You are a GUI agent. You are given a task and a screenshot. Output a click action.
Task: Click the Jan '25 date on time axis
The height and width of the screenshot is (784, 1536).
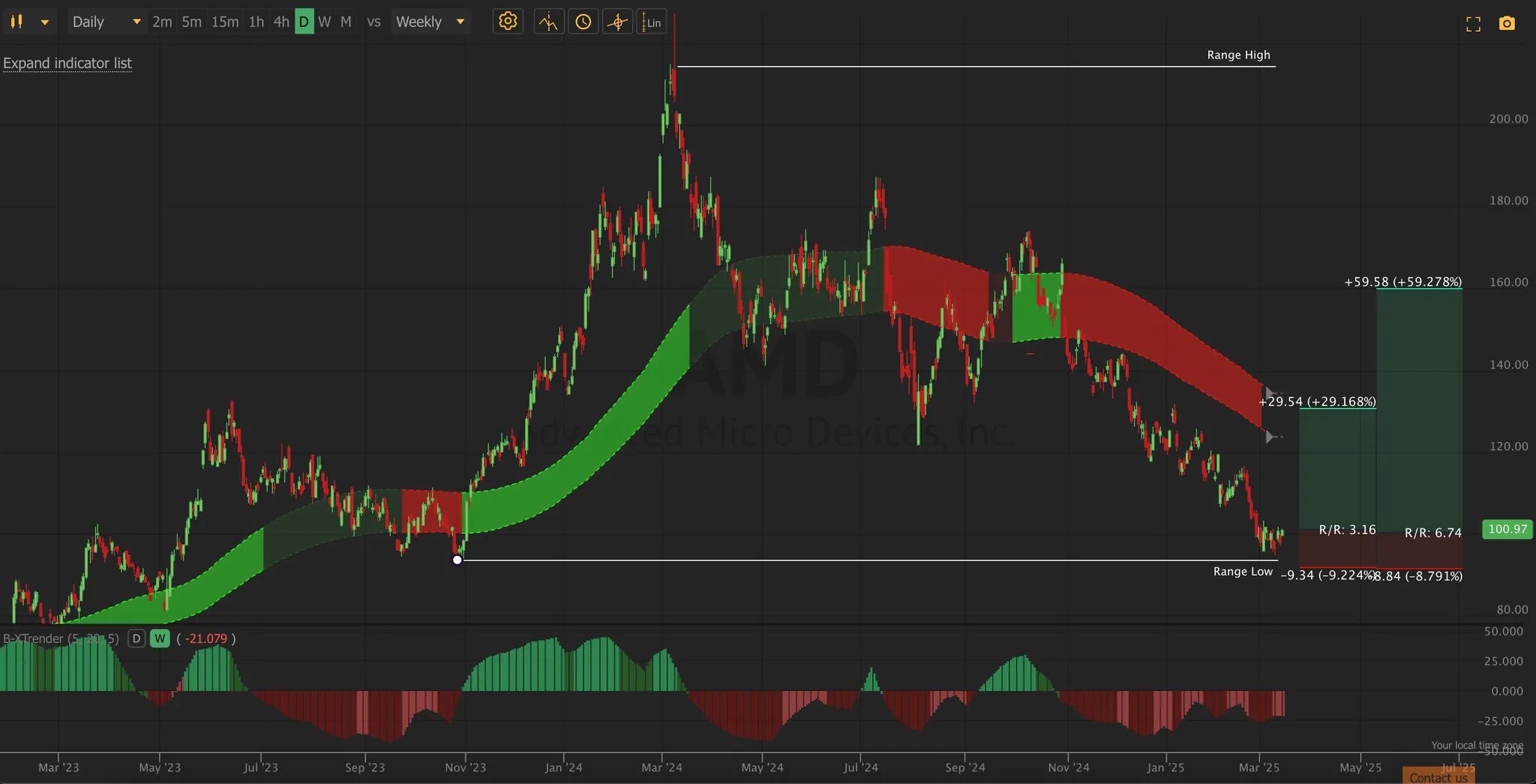point(1165,768)
